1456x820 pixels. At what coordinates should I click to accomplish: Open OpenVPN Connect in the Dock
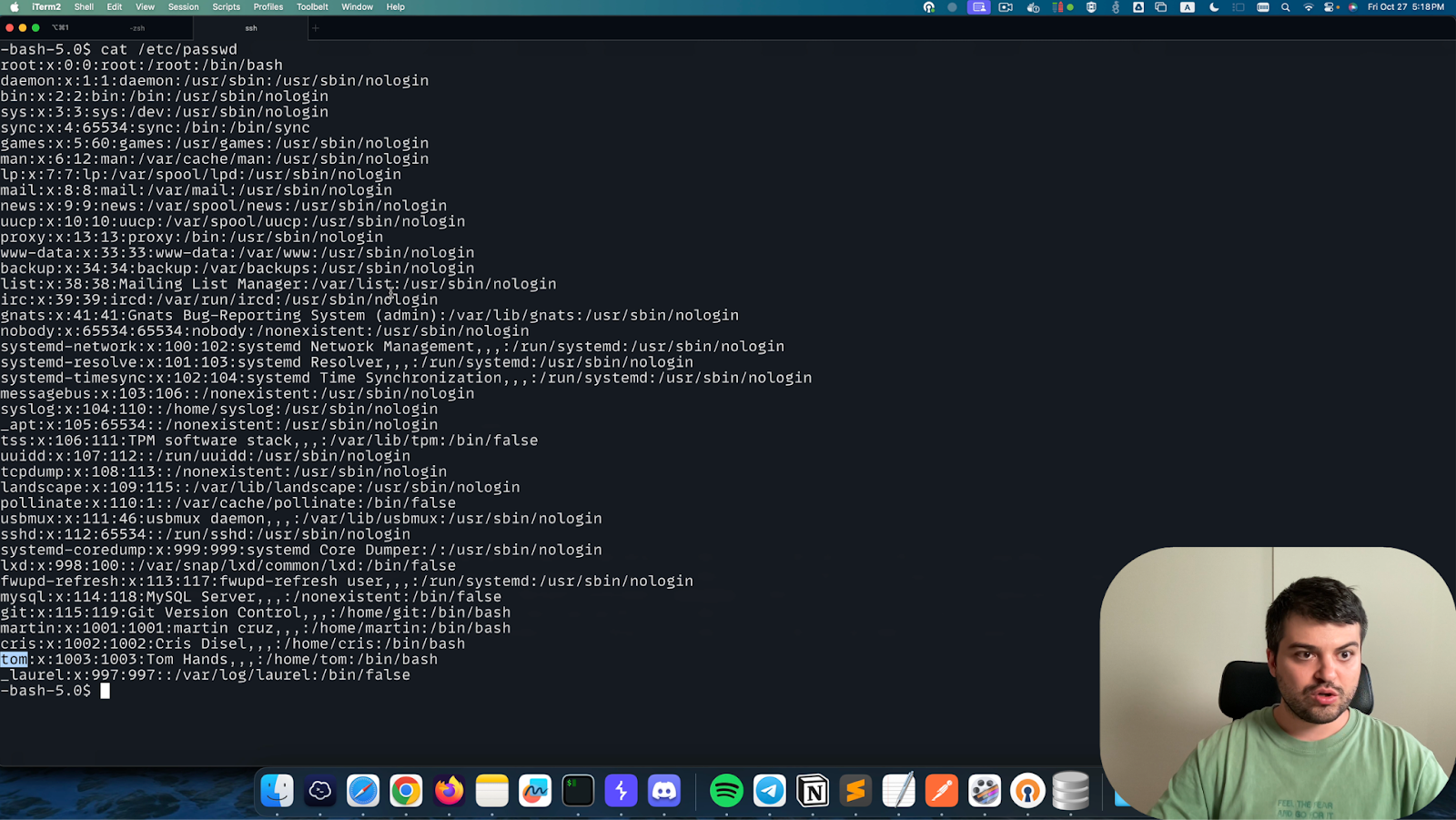(x=1027, y=790)
